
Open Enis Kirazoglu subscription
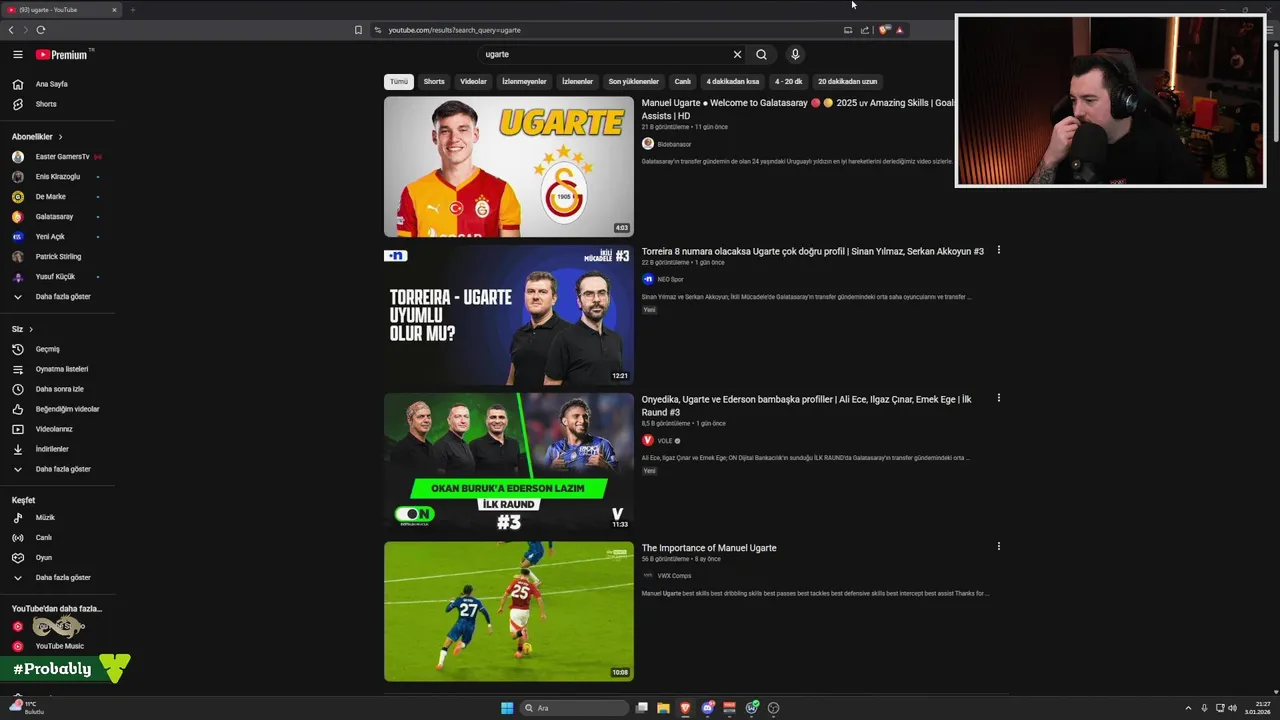click(x=57, y=177)
